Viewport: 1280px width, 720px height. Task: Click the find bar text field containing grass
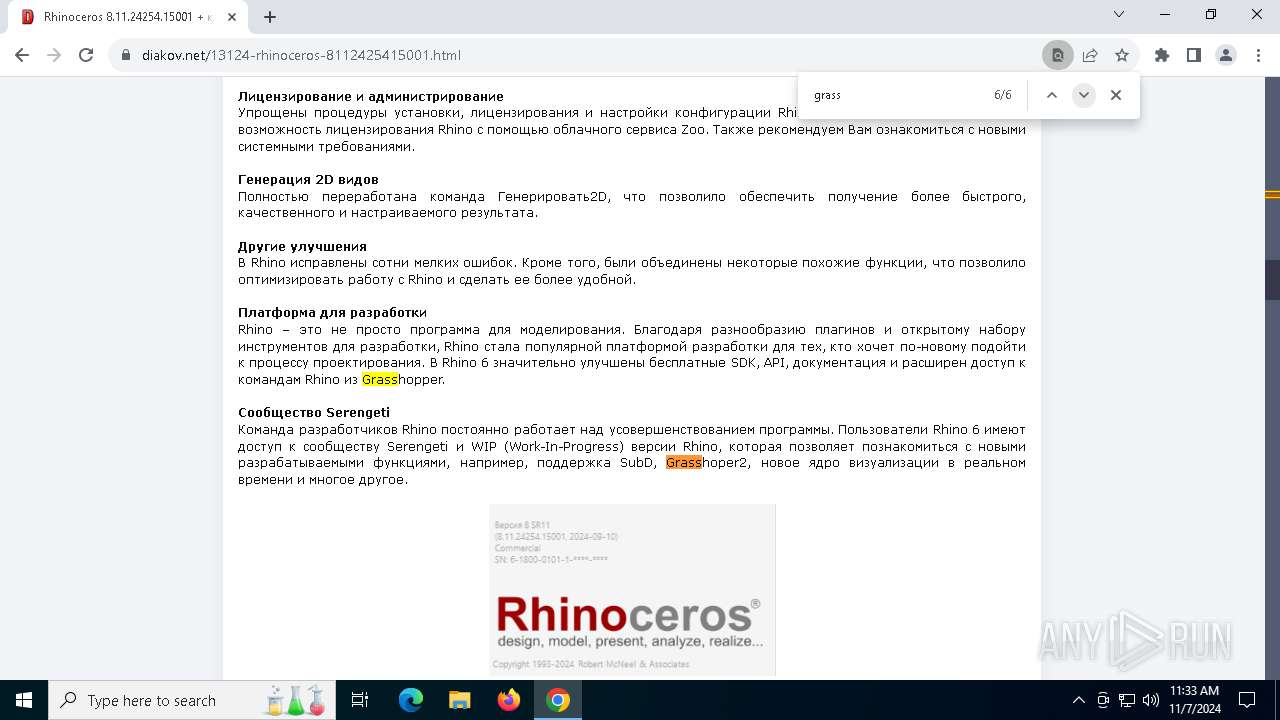pyautogui.click(x=895, y=95)
